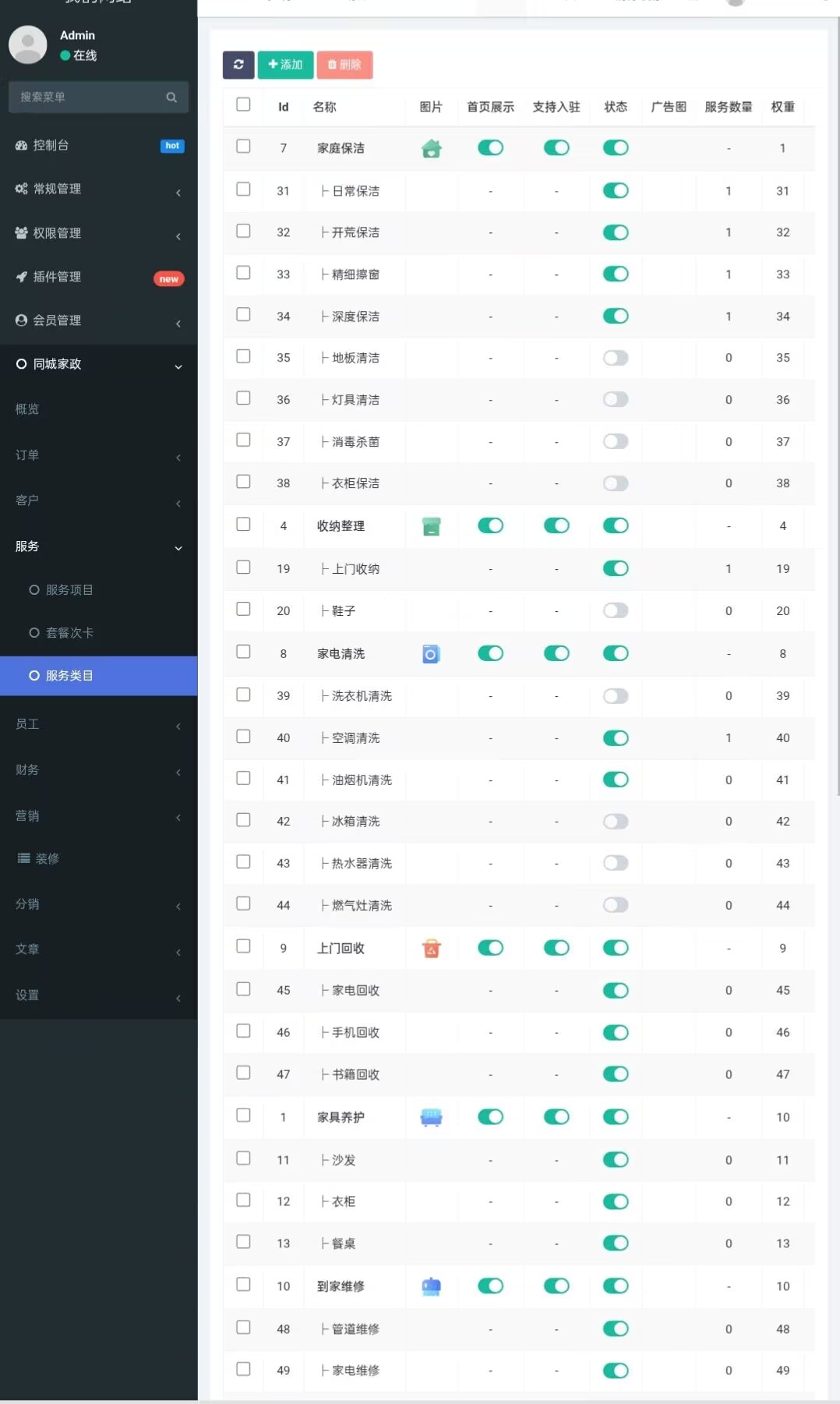Click the 装修 list icon
The image size is (840, 1404).
point(24,858)
